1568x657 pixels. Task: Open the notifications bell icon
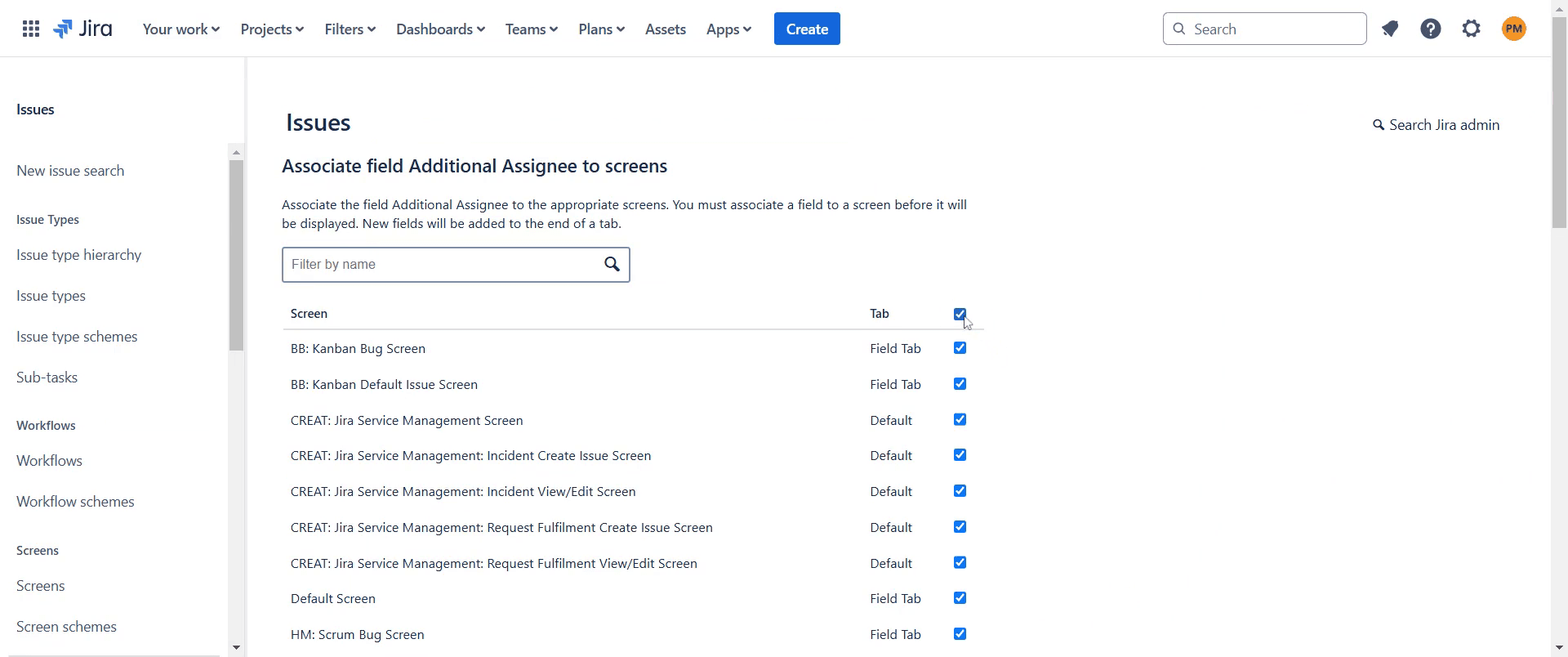1390,29
